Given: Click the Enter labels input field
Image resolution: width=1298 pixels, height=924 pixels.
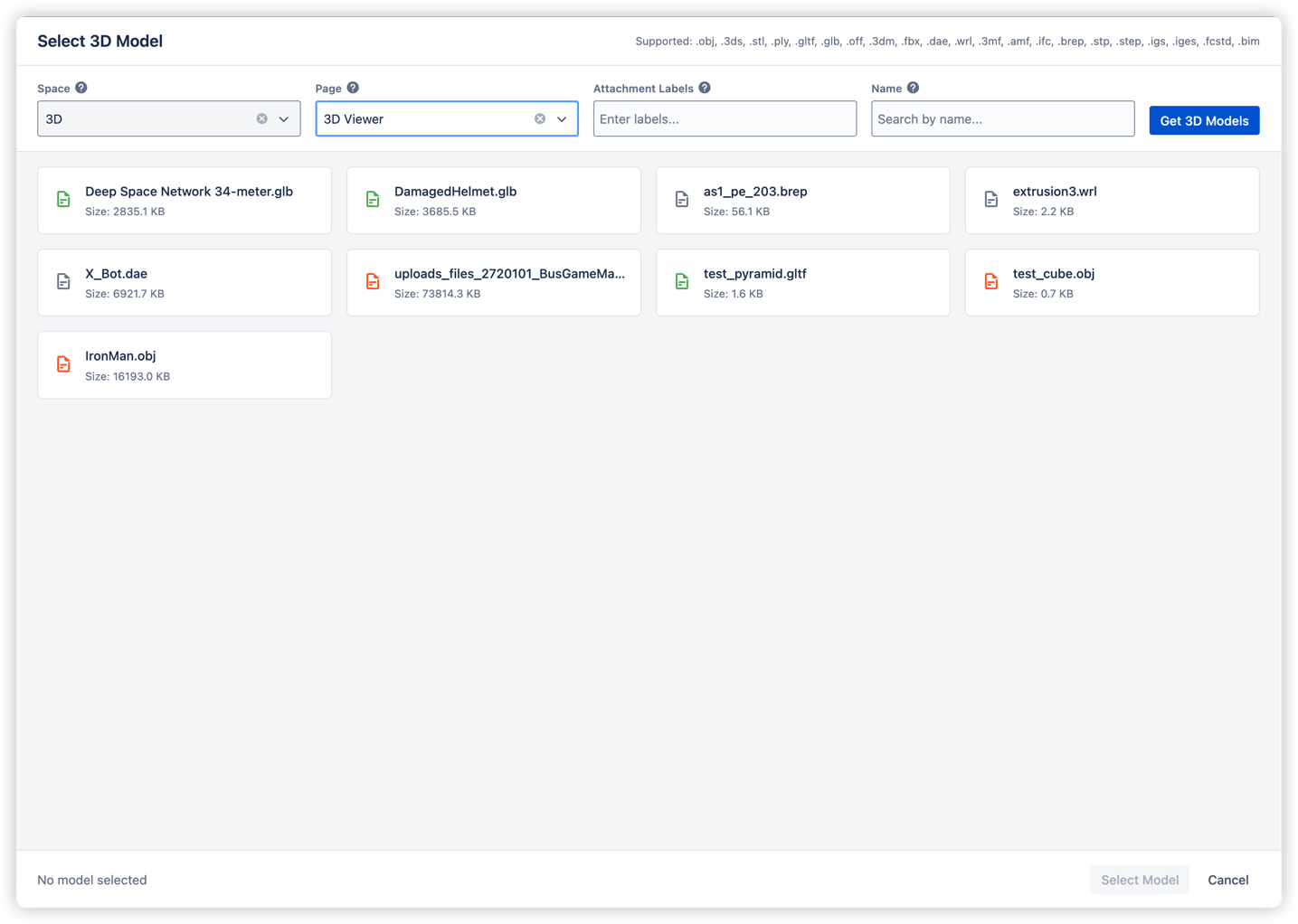Looking at the screenshot, I should pos(725,118).
